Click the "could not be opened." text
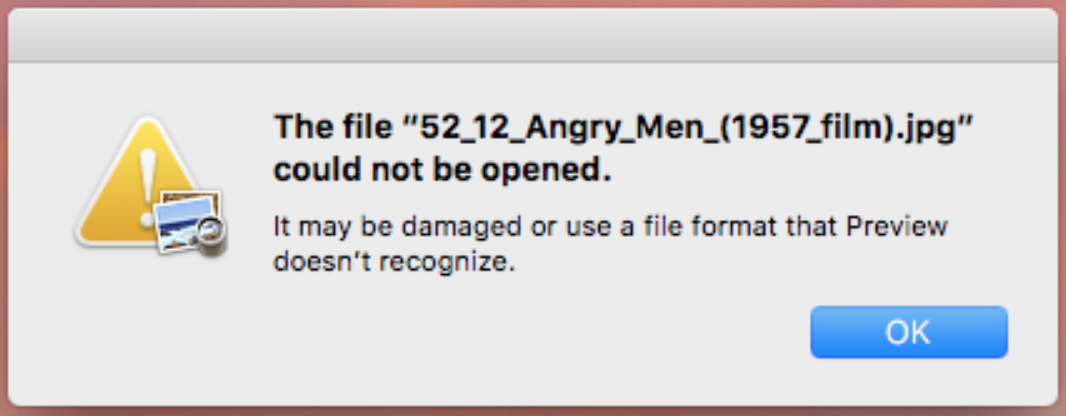The height and width of the screenshot is (416, 1066). [441, 170]
